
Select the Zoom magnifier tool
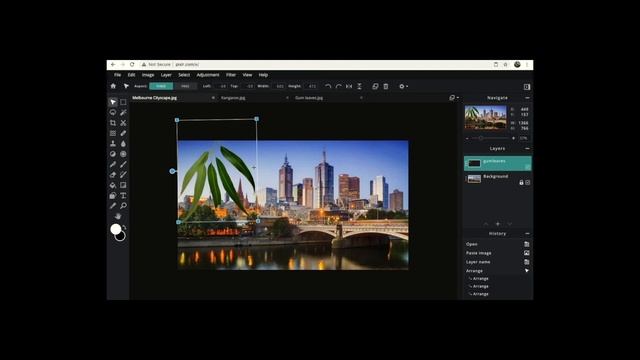[x=123, y=206]
